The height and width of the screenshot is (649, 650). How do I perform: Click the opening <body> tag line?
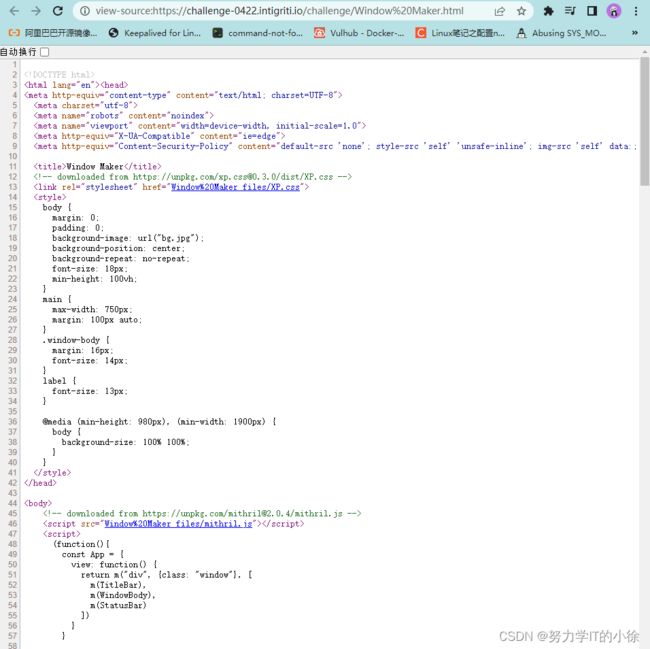coord(38,504)
